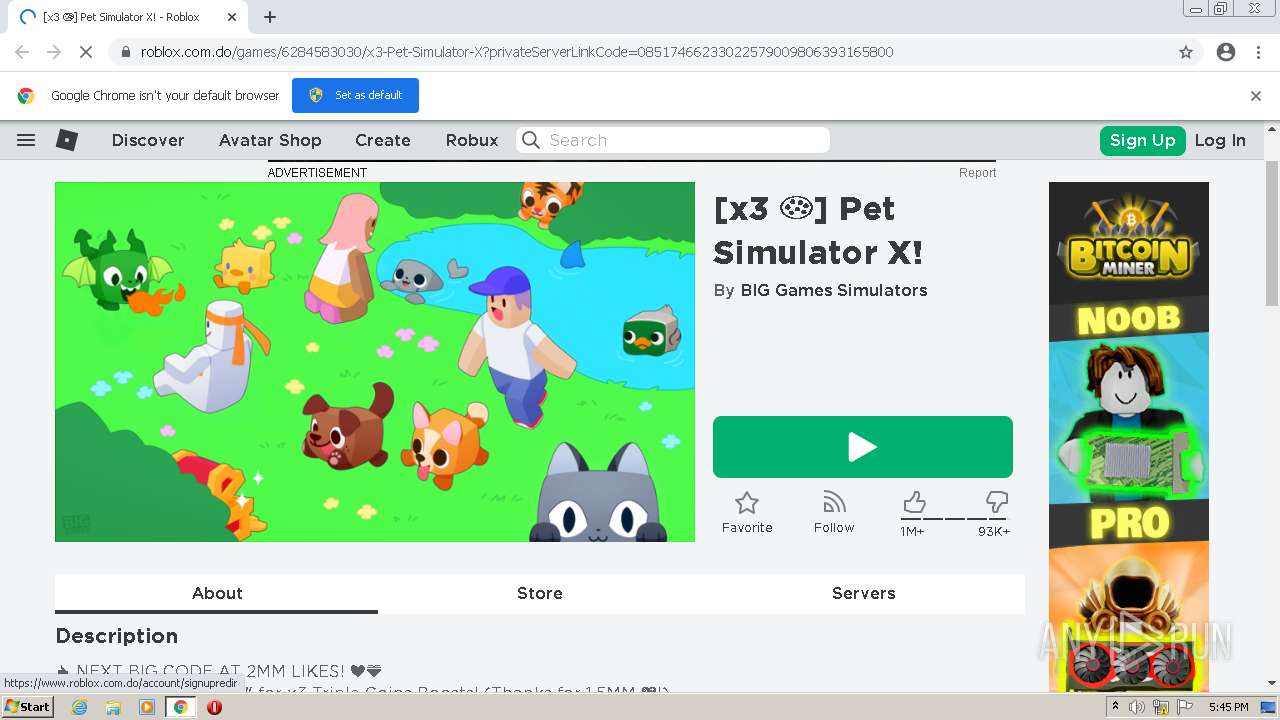This screenshot has height=720, width=1280.
Task: Open a new browser tab
Action: point(270,17)
